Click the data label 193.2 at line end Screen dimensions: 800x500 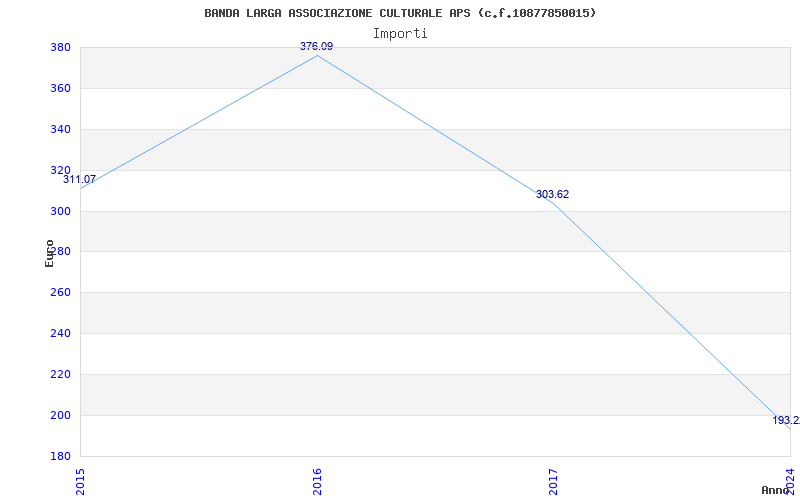[786, 420]
